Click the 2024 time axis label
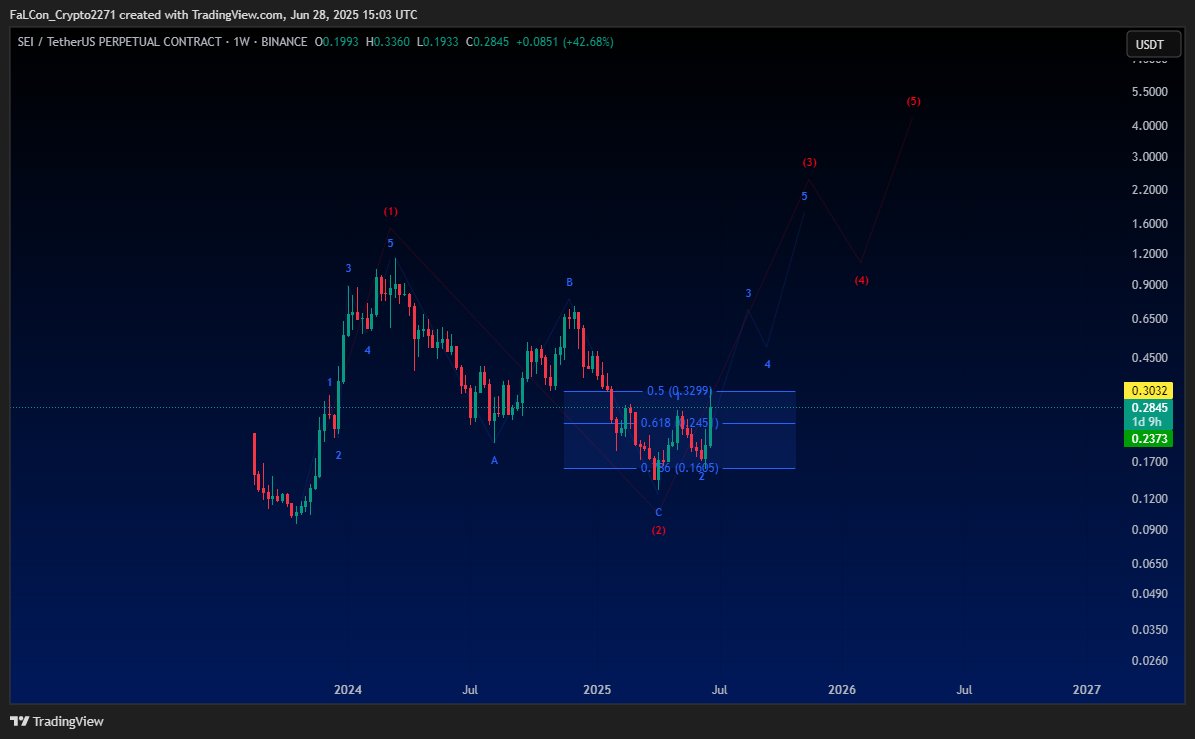1195x739 pixels. [348, 689]
